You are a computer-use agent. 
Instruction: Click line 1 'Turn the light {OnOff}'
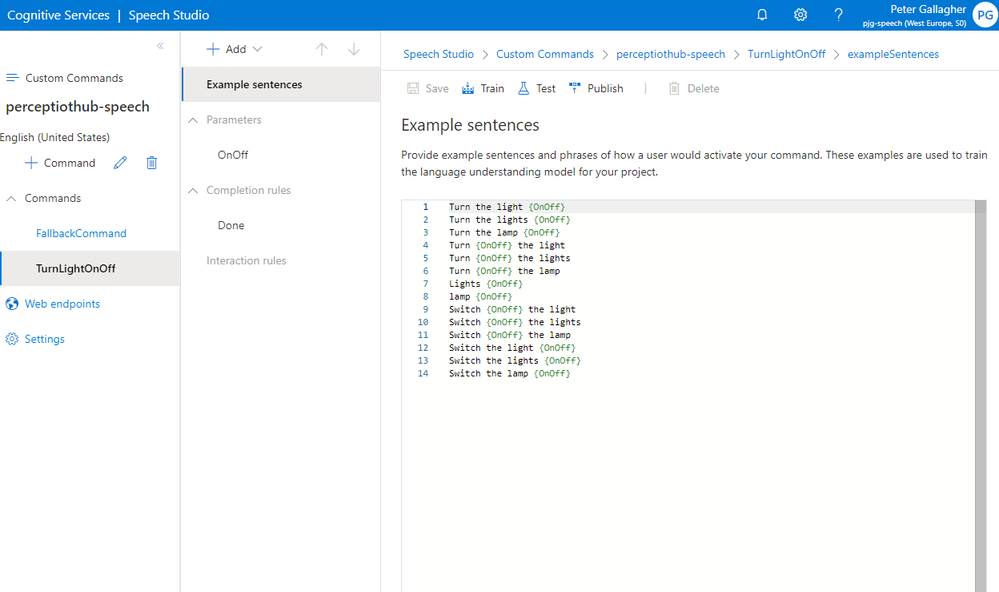(507, 207)
